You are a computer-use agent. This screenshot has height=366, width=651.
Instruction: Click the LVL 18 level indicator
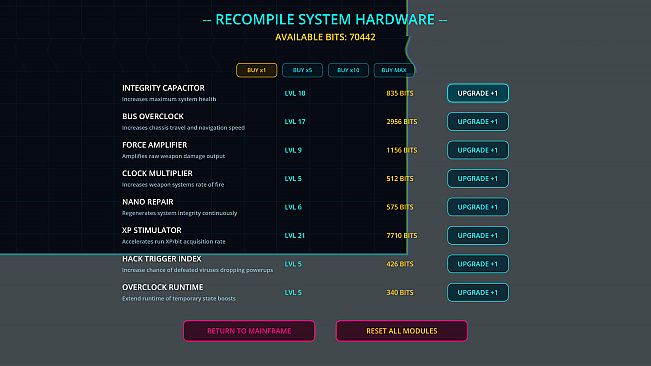[295, 93]
